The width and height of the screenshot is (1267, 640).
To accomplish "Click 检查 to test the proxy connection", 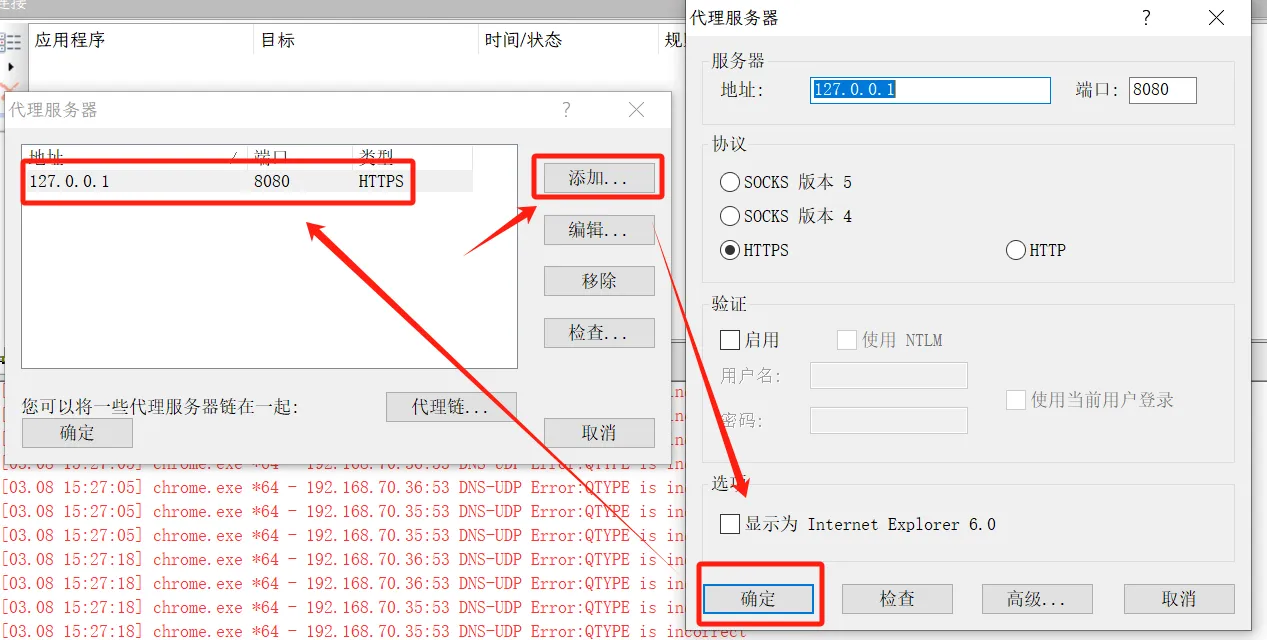I will click(897, 599).
